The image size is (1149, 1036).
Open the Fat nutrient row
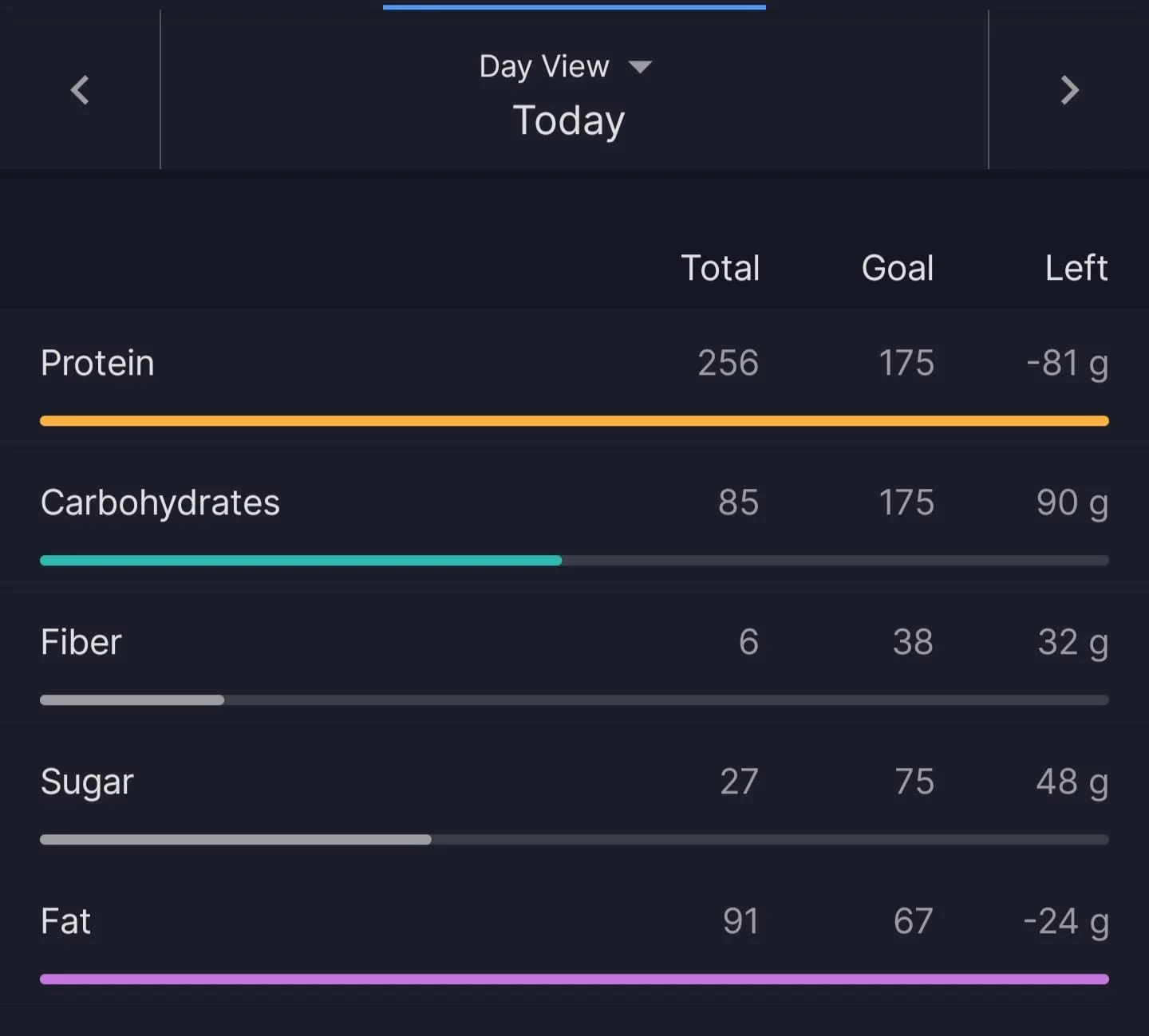[x=574, y=936]
